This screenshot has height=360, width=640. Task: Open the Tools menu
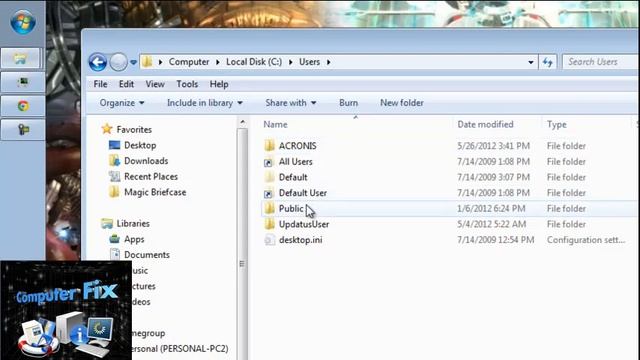pos(187,84)
